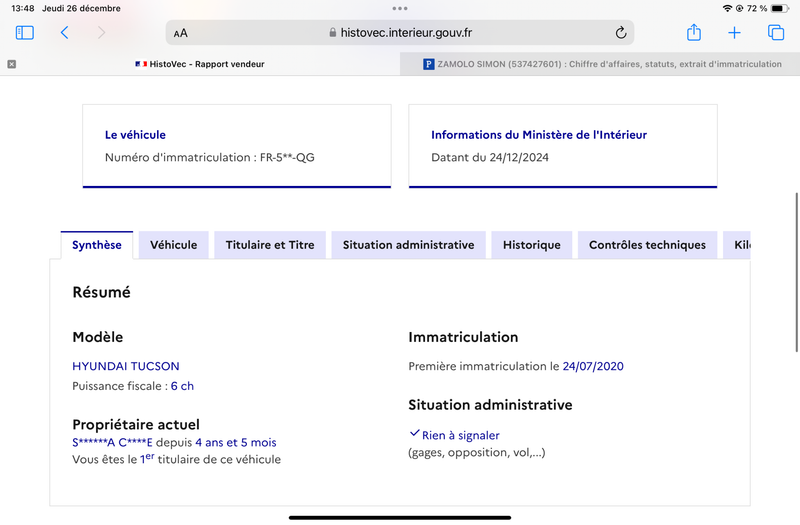Show the tab overview
This screenshot has width=800, height=525.
pos(776,33)
